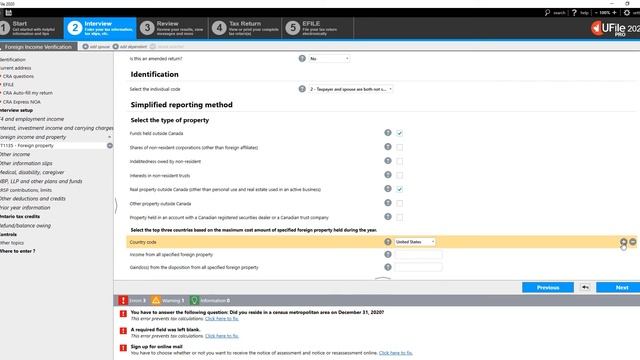
Task: Open Refund/balance owing in sidebar
Action: pos(26,225)
